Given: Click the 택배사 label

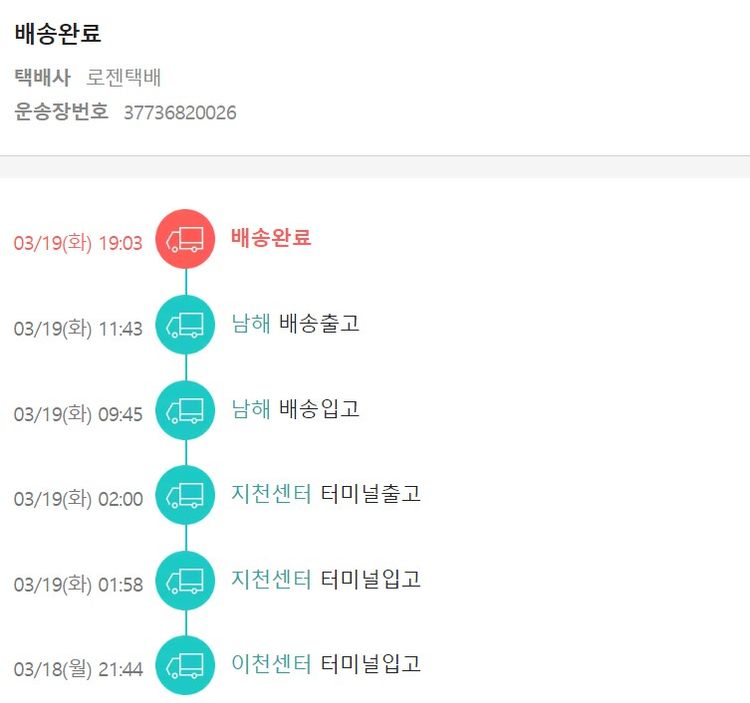Looking at the screenshot, I should [x=42, y=78].
